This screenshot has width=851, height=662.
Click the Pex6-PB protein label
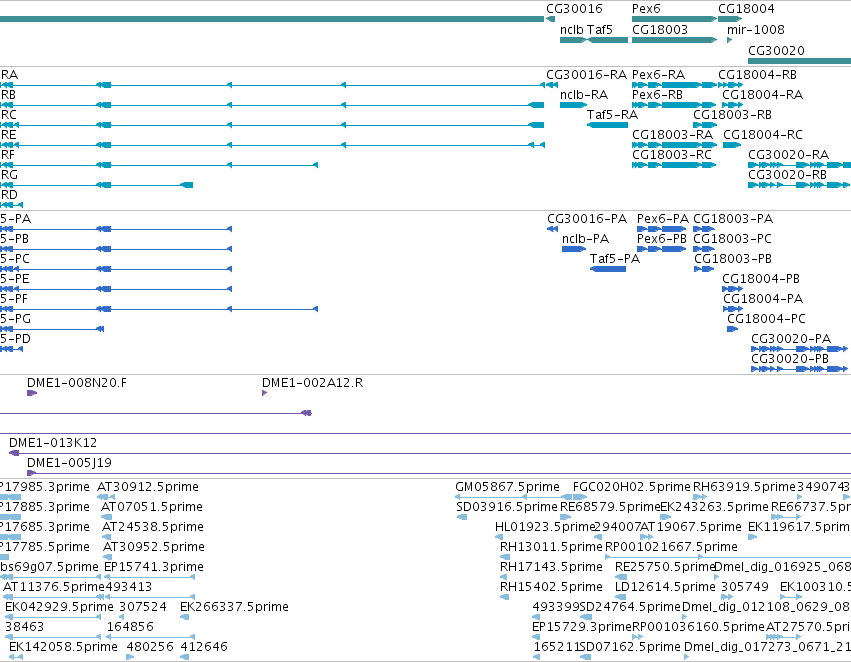tap(662, 239)
